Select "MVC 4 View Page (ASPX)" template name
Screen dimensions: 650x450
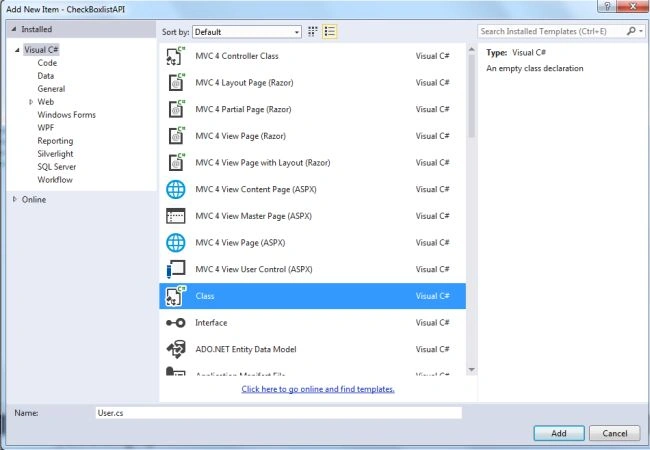click(x=240, y=243)
